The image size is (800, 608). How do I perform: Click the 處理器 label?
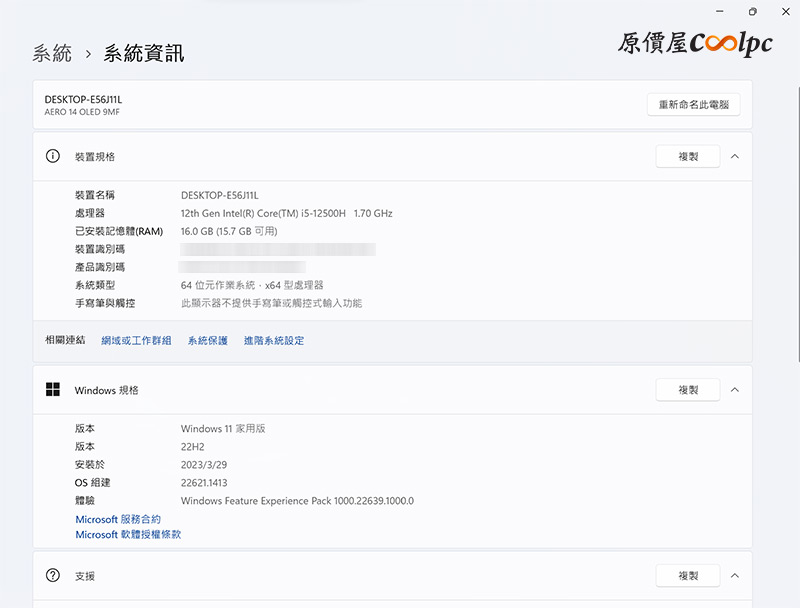[x=90, y=213]
